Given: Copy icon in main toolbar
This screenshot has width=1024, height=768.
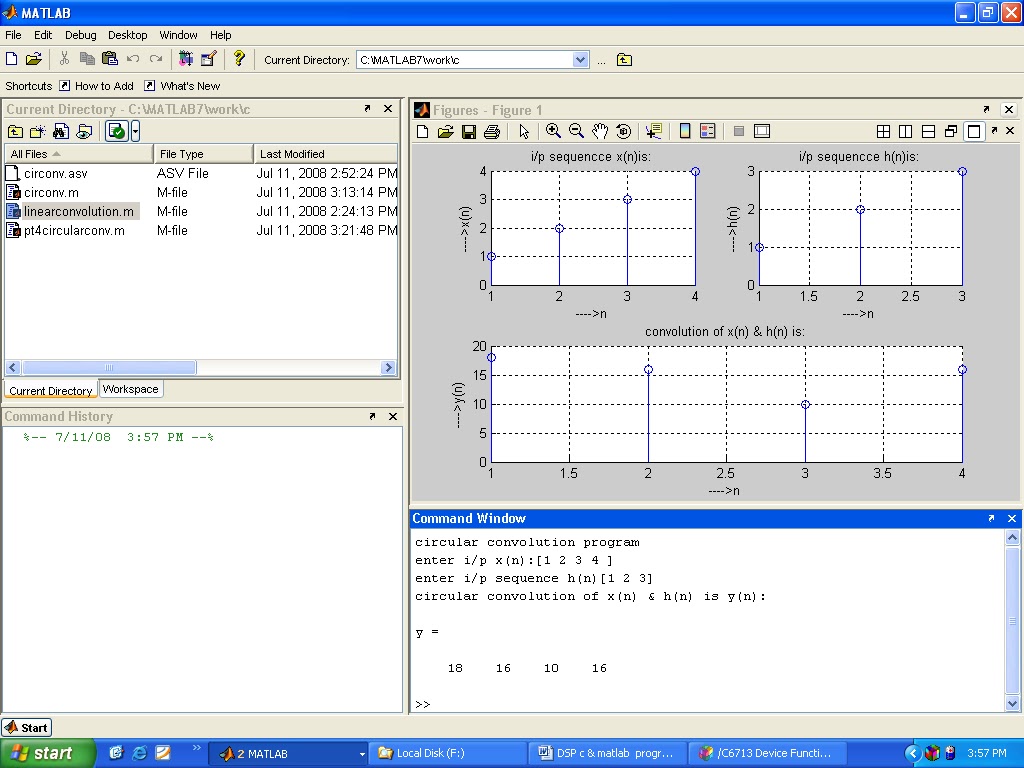Looking at the screenshot, I should pyautogui.click(x=87, y=59).
